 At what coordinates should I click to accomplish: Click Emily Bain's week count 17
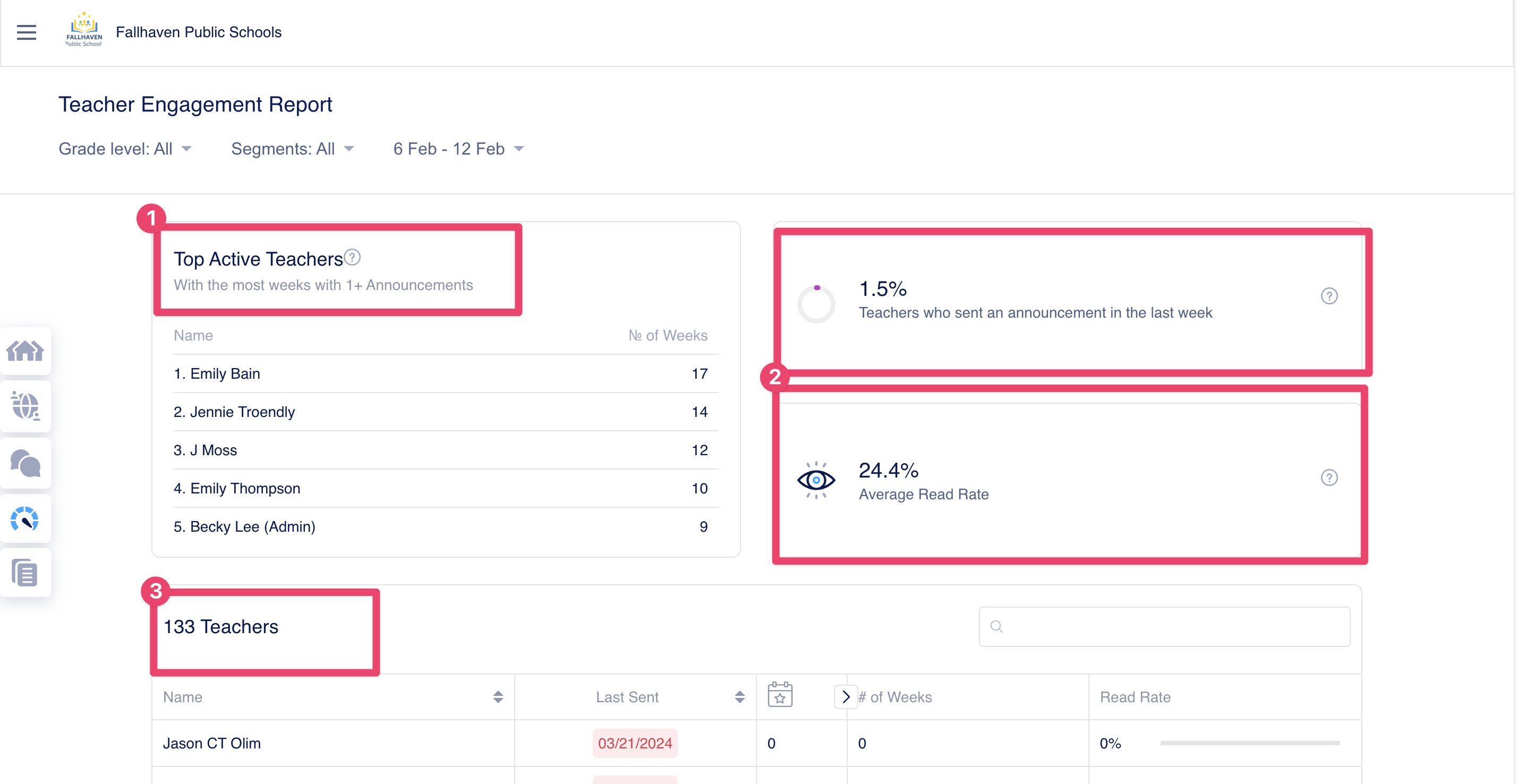click(x=699, y=373)
